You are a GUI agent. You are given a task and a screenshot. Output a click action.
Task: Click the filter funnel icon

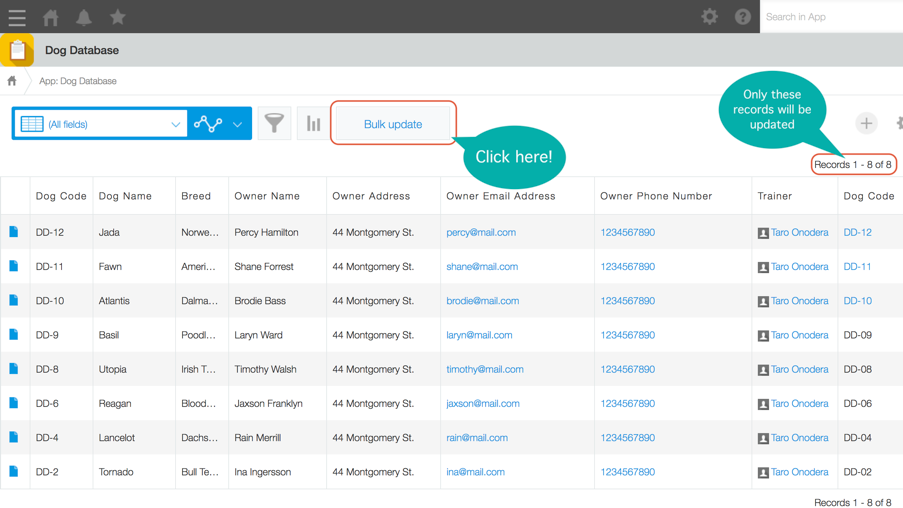point(274,124)
